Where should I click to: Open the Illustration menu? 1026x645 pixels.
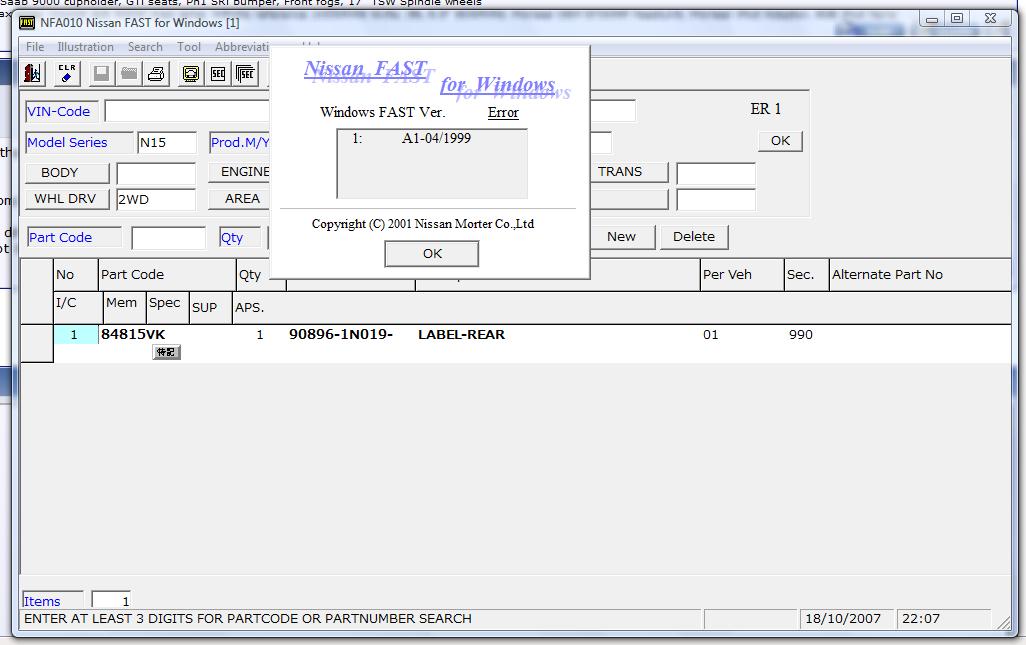(85, 47)
